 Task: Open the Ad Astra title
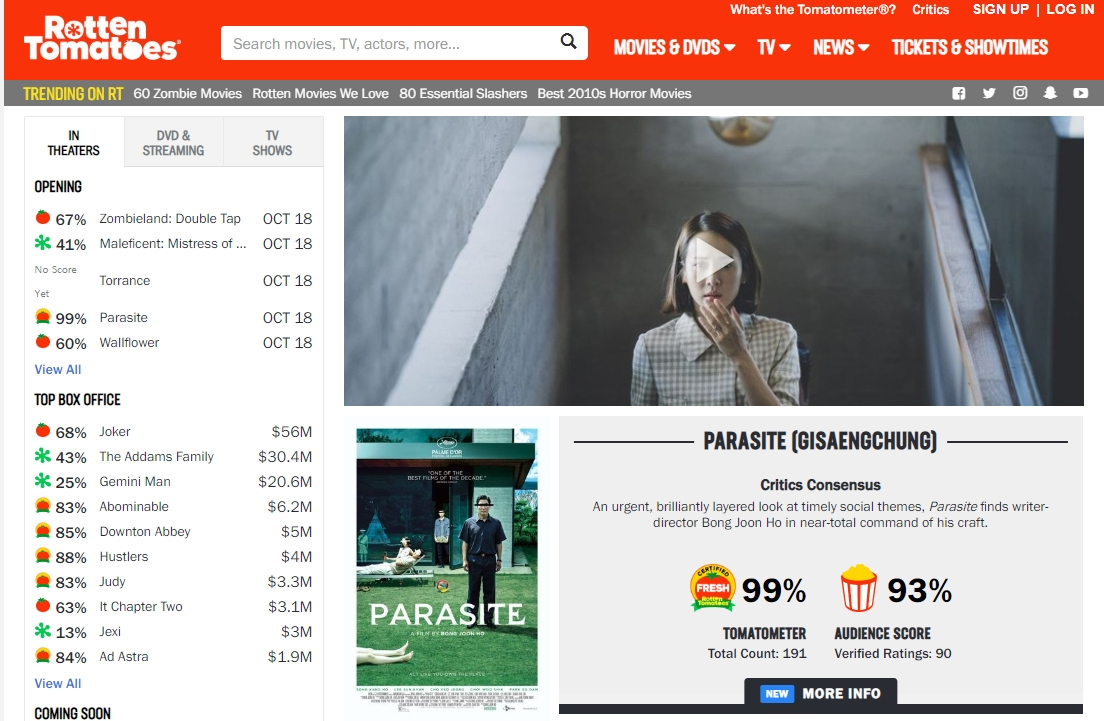tap(124, 656)
